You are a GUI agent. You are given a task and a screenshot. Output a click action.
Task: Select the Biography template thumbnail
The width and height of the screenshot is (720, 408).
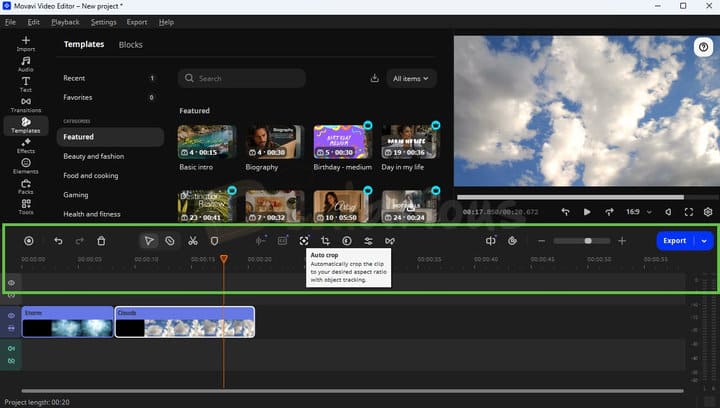click(275, 142)
